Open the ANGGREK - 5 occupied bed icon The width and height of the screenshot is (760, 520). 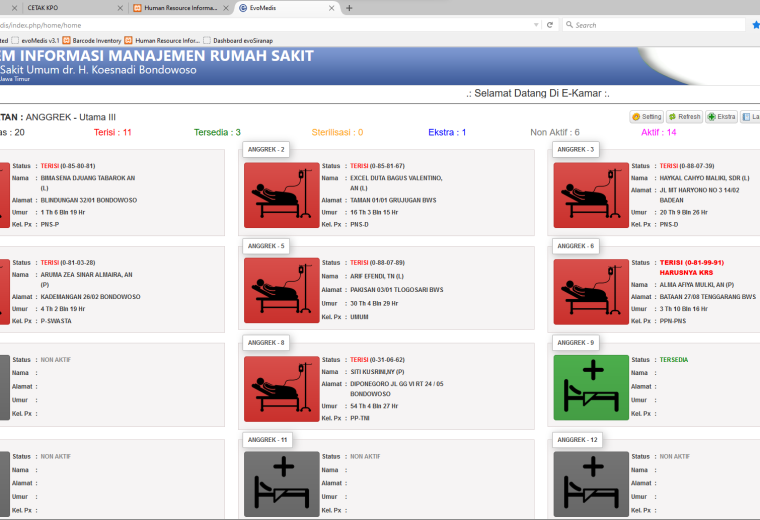(282, 291)
